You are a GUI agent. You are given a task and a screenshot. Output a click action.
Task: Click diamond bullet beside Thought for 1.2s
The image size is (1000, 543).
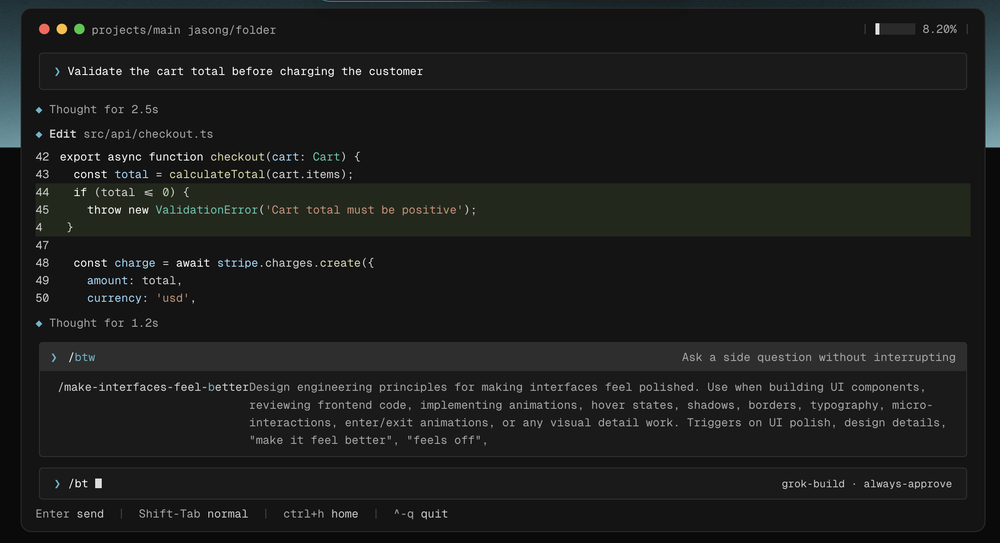pos(39,324)
